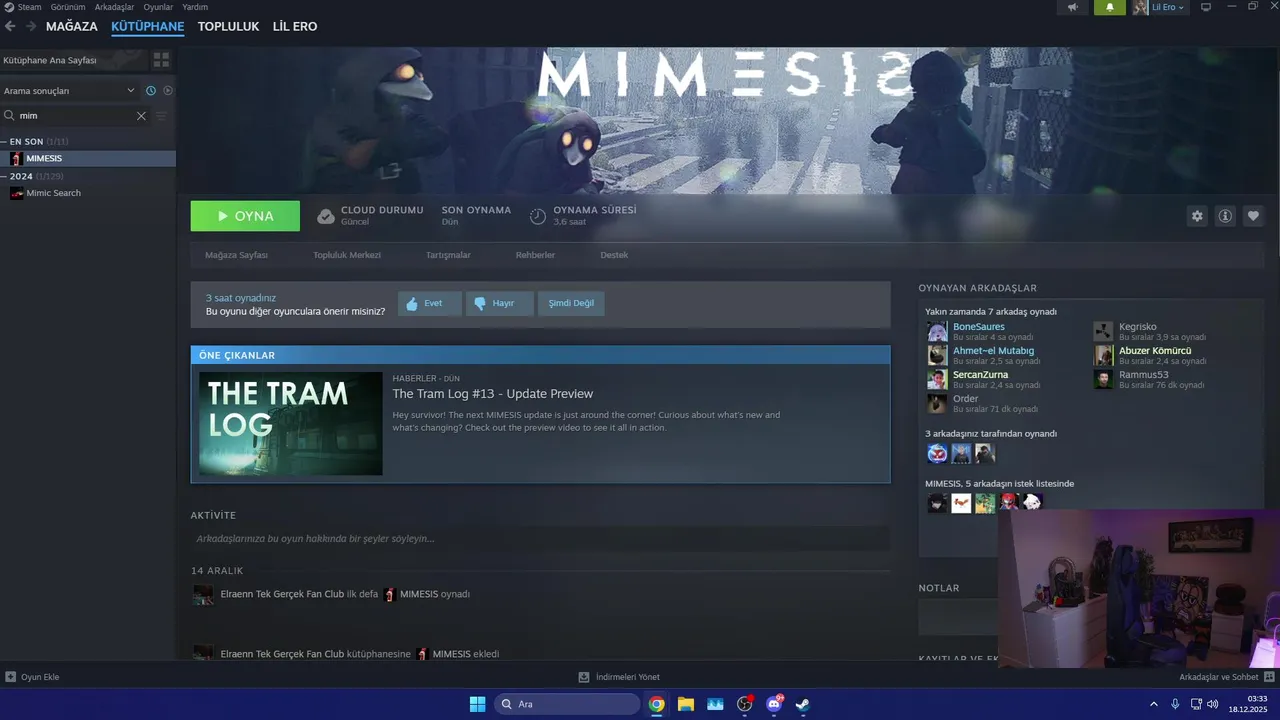
Task: Open friend Abuzer Kömürcü profile
Action: [1155, 351]
